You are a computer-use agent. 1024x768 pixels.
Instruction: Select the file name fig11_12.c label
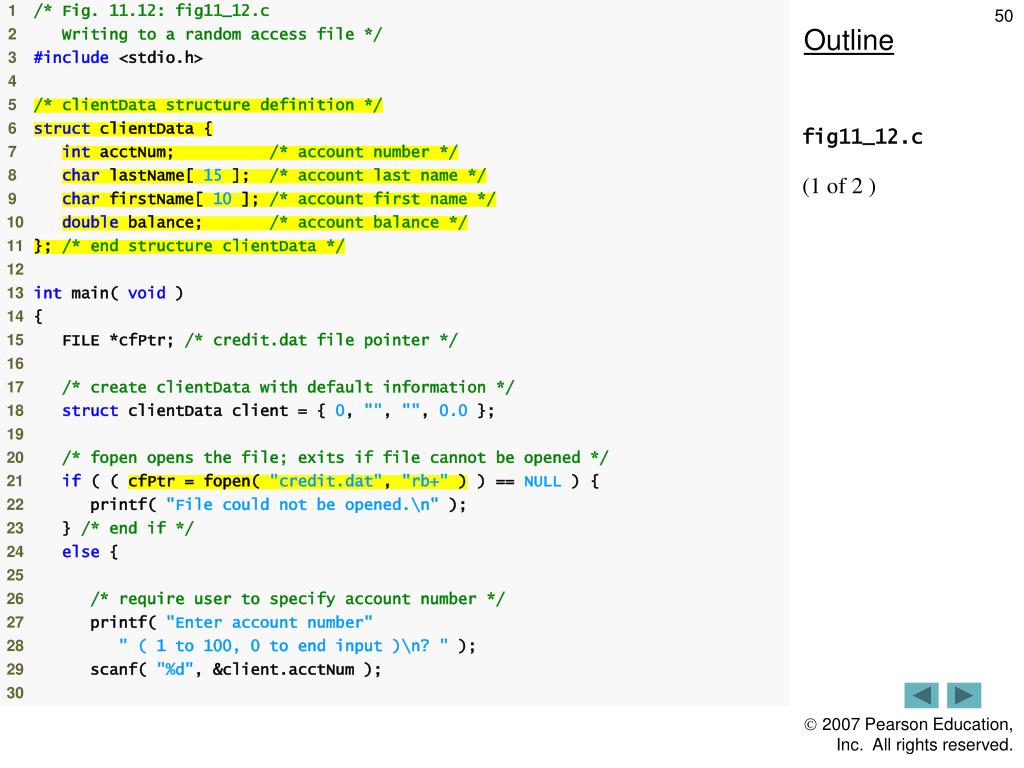[862, 136]
